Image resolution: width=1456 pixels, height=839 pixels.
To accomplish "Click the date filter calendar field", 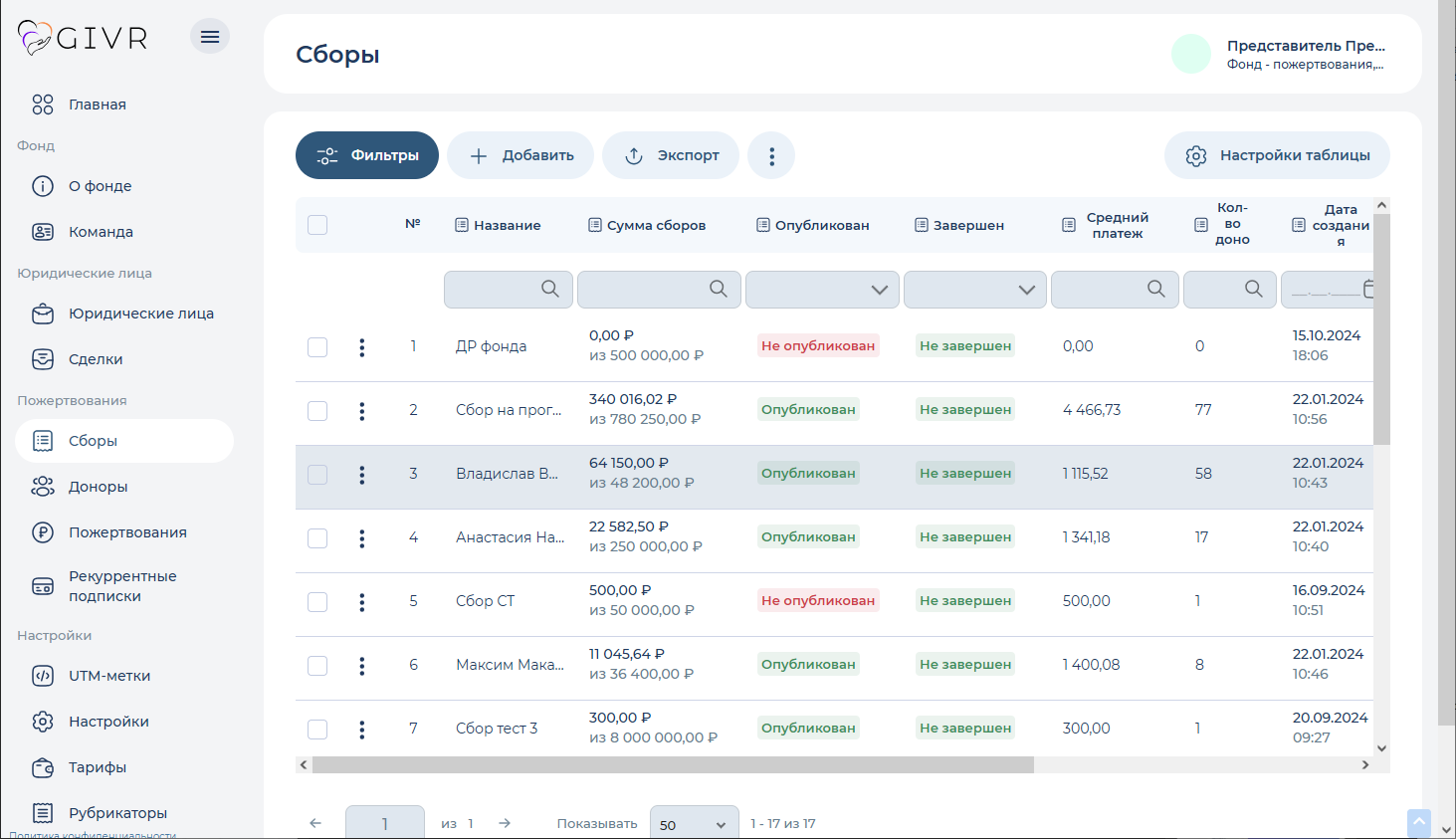I will [1328, 290].
